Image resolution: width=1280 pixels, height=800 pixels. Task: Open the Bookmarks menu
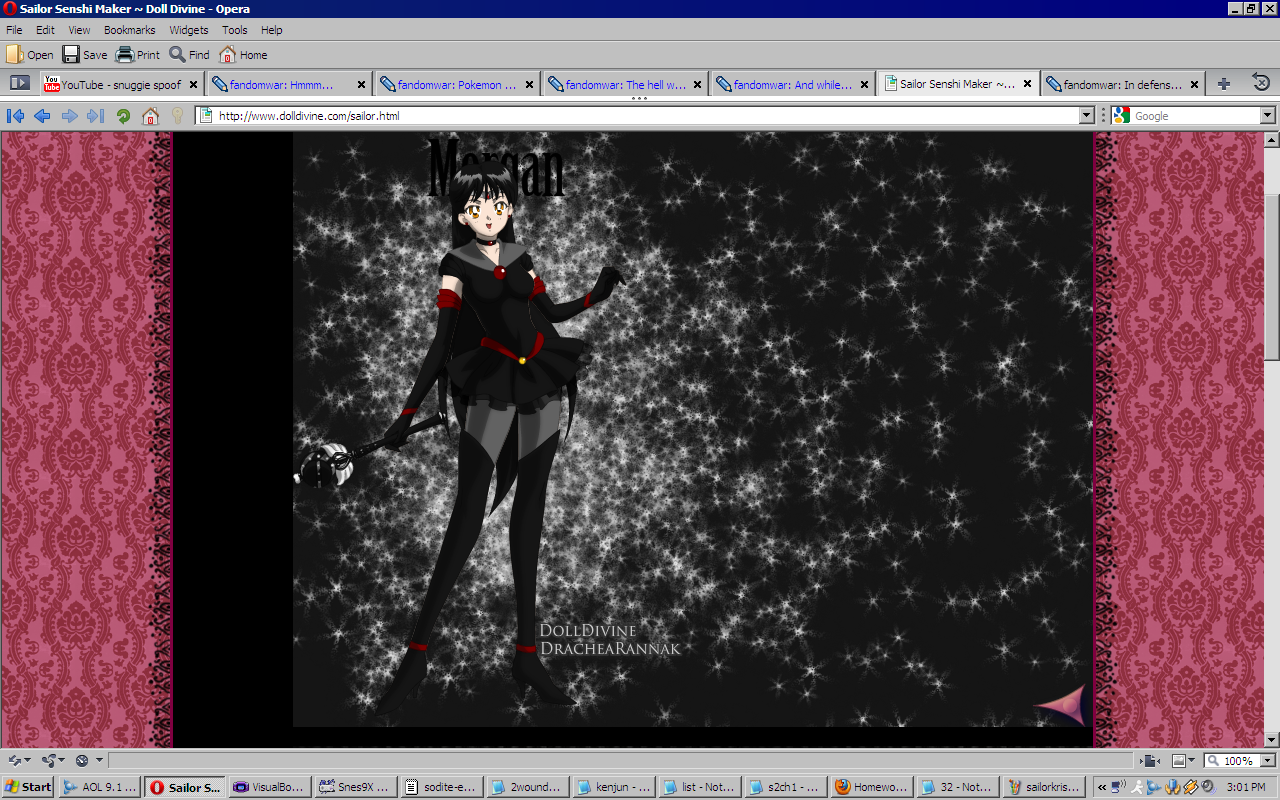point(129,30)
